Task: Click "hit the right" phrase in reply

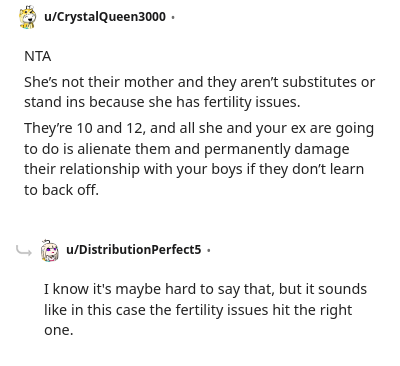Action: [x=312, y=310]
